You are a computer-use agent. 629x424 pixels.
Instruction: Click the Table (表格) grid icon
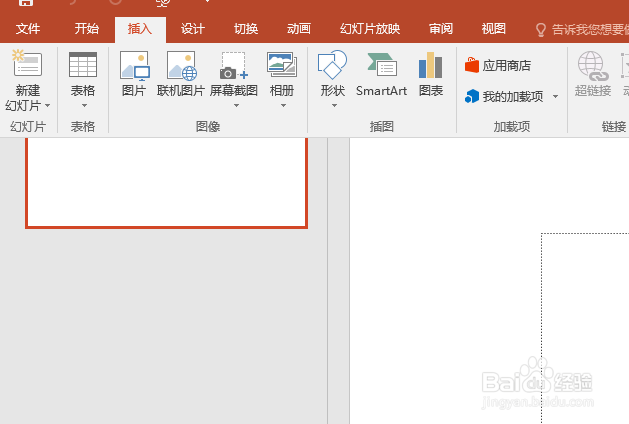(83, 64)
